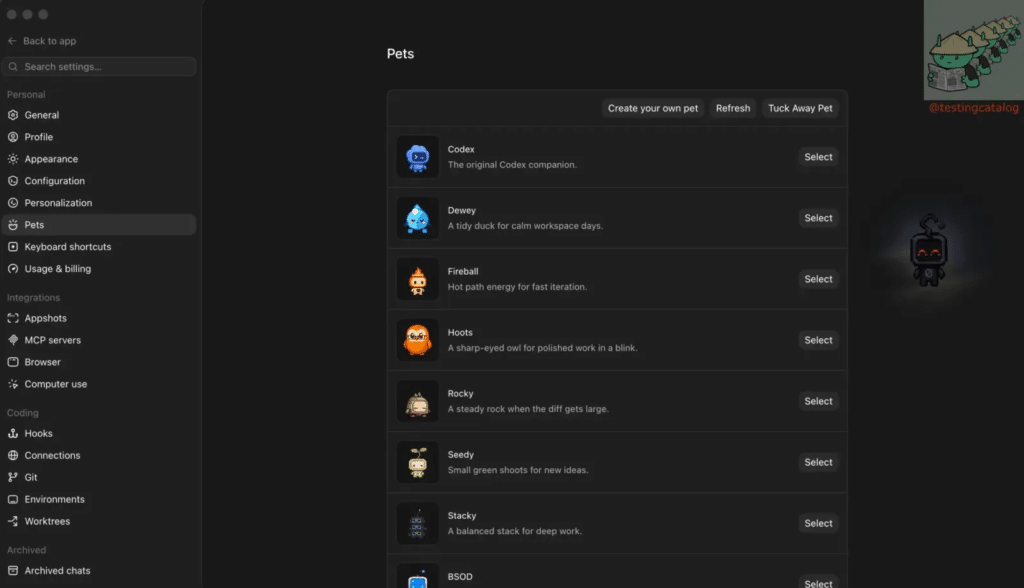Click 'A steady rock when the diff gets large.'
This screenshot has height=588, width=1024.
[528, 409]
